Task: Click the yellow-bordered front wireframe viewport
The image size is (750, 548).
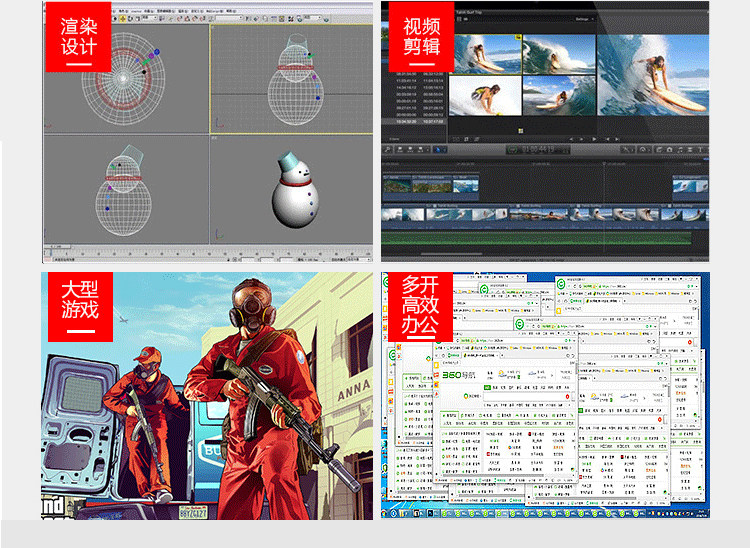Action: [291, 79]
